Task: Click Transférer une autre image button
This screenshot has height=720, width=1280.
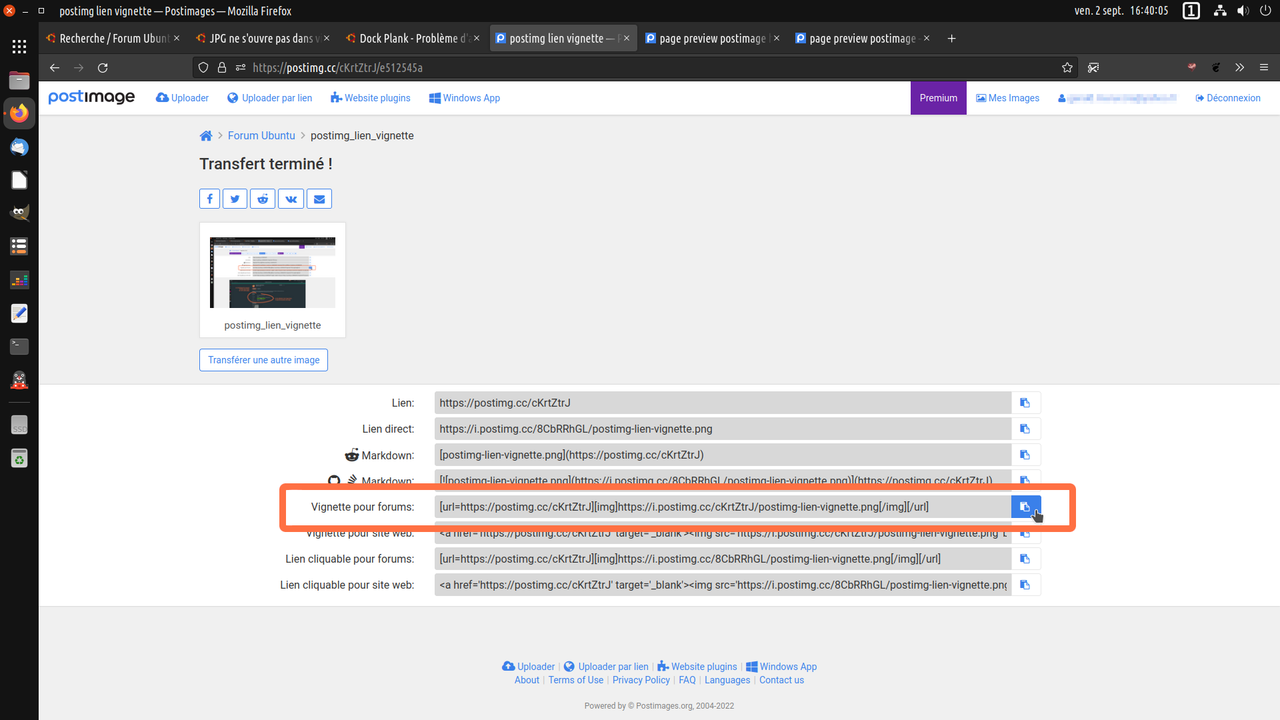Action: tap(264, 360)
